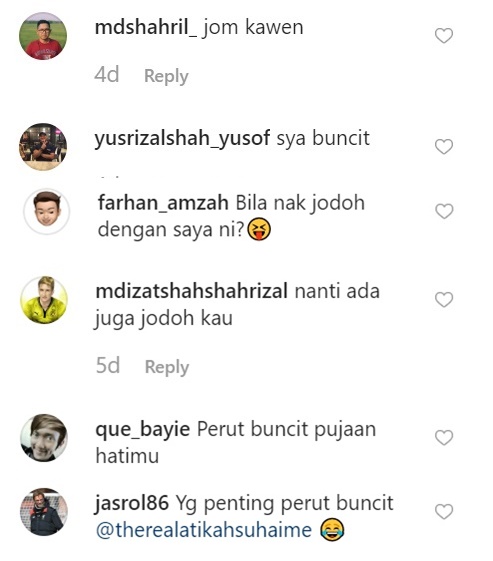Like mdshahril_'s comment with the heart

click(444, 35)
